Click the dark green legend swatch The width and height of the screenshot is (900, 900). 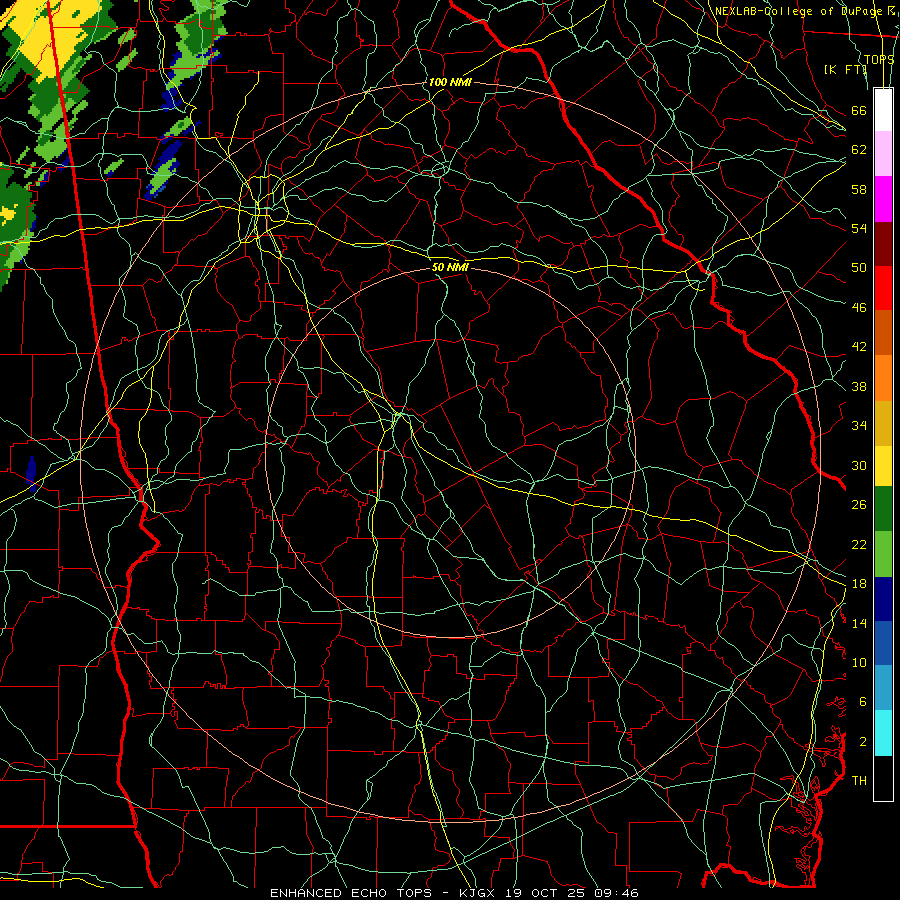point(883,509)
